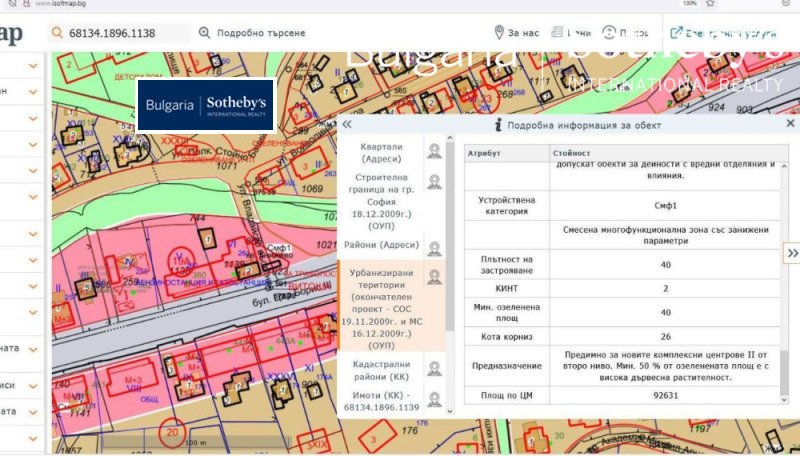Click the search magnifier icon beside the parcel number
The width and height of the screenshot is (800, 456).
point(57,34)
